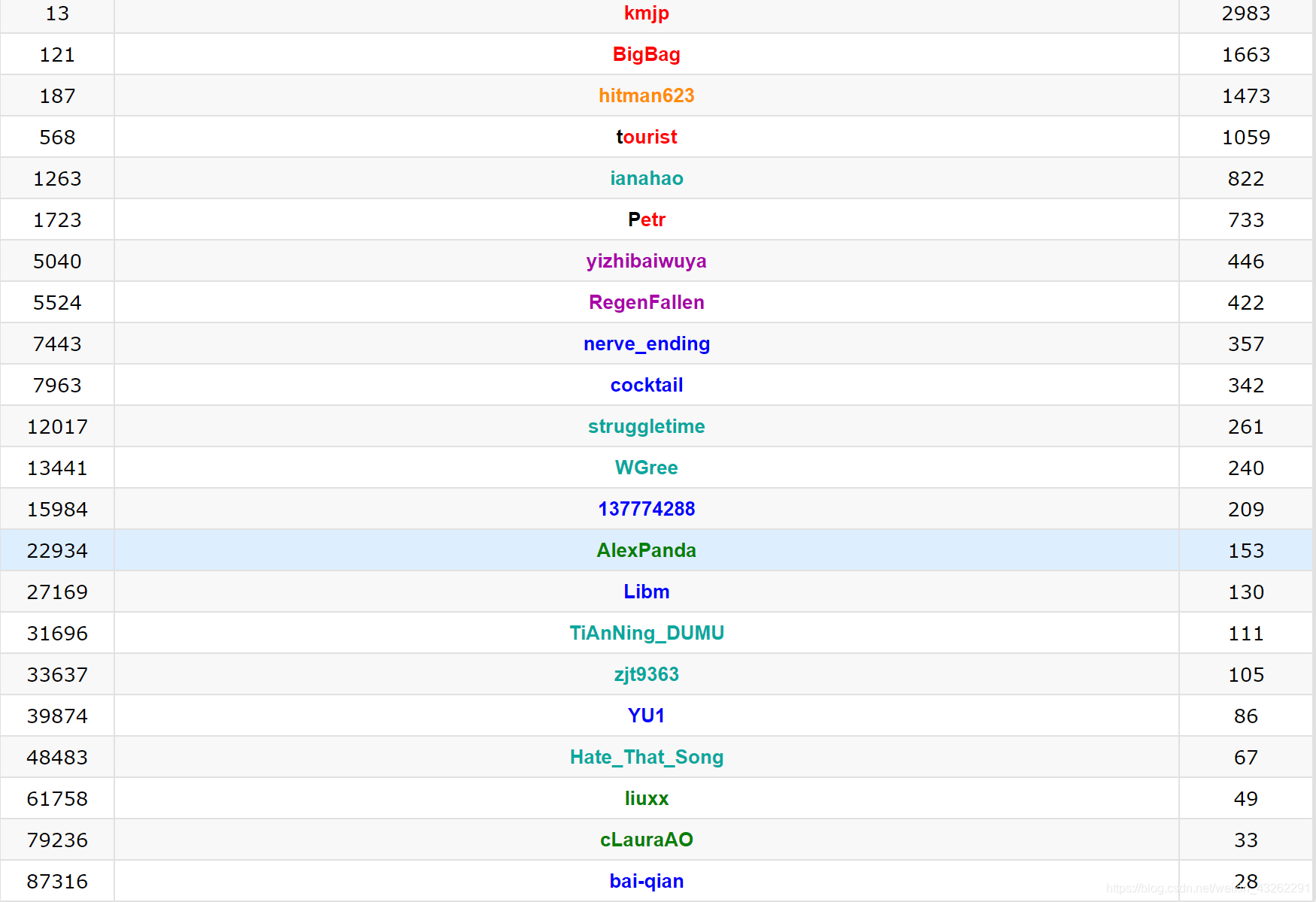Select score value 342
This screenshot has width=1316, height=902.
(1245, 385)
